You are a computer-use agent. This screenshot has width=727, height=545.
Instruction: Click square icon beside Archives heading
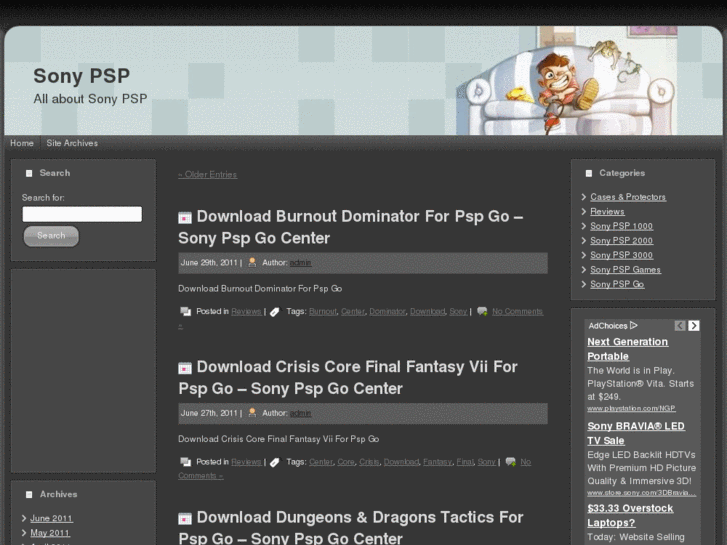[29, 495]
